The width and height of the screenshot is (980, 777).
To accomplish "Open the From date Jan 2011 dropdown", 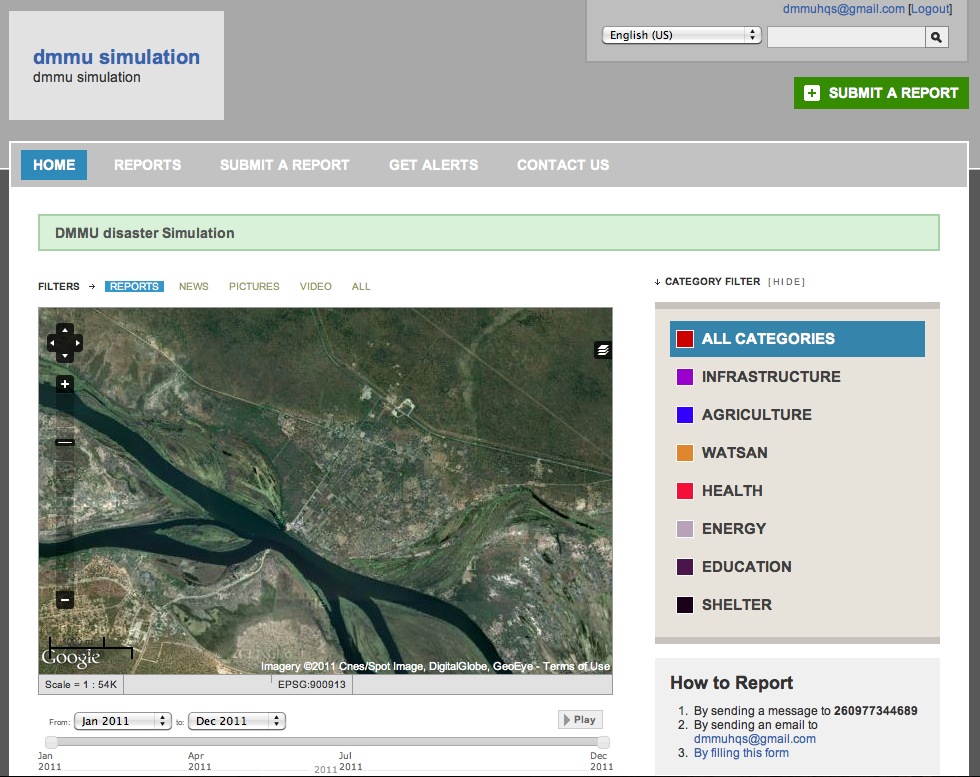I will click(122, 721).
